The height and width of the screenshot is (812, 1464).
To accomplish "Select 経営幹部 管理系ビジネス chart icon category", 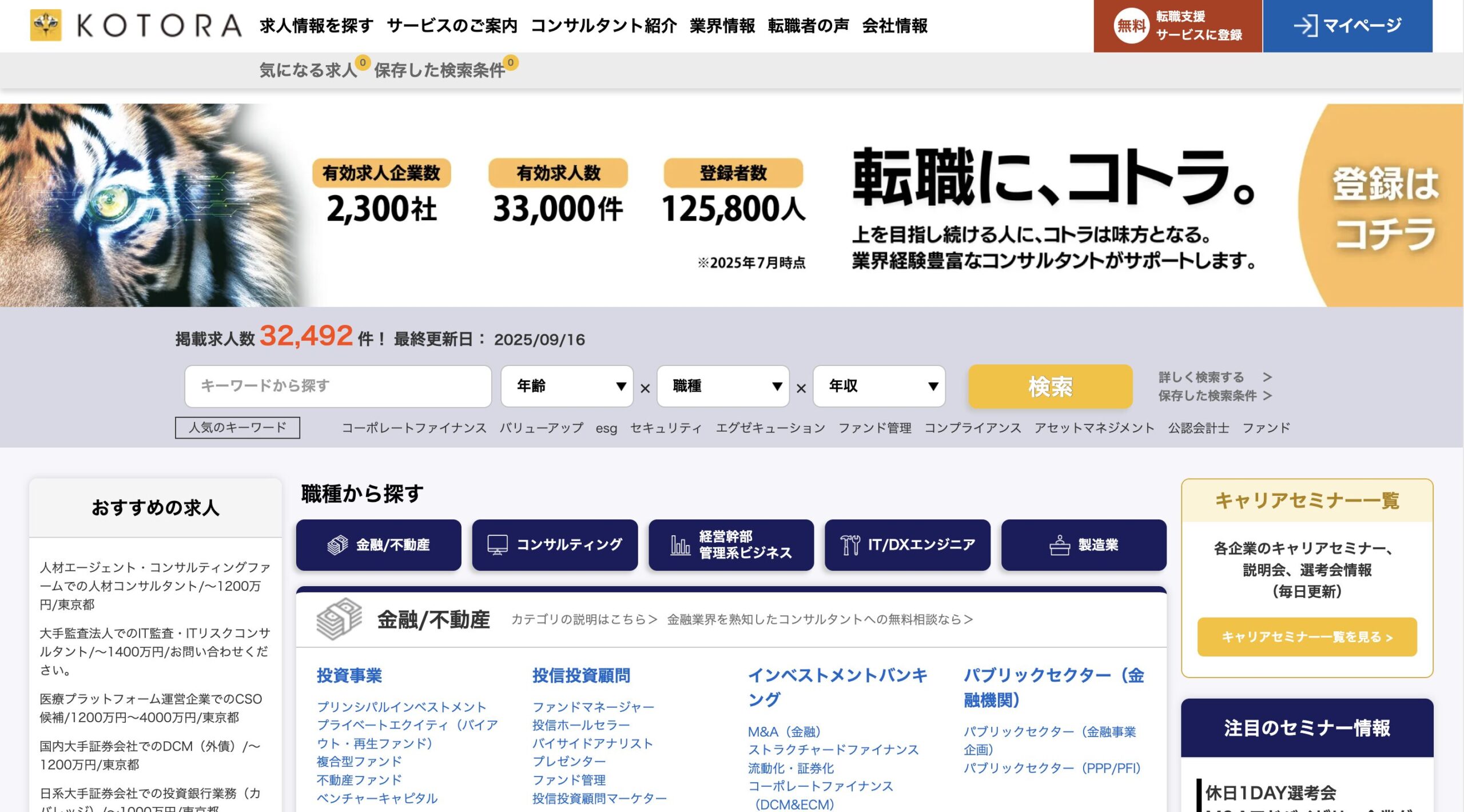I will coord(680,544).
